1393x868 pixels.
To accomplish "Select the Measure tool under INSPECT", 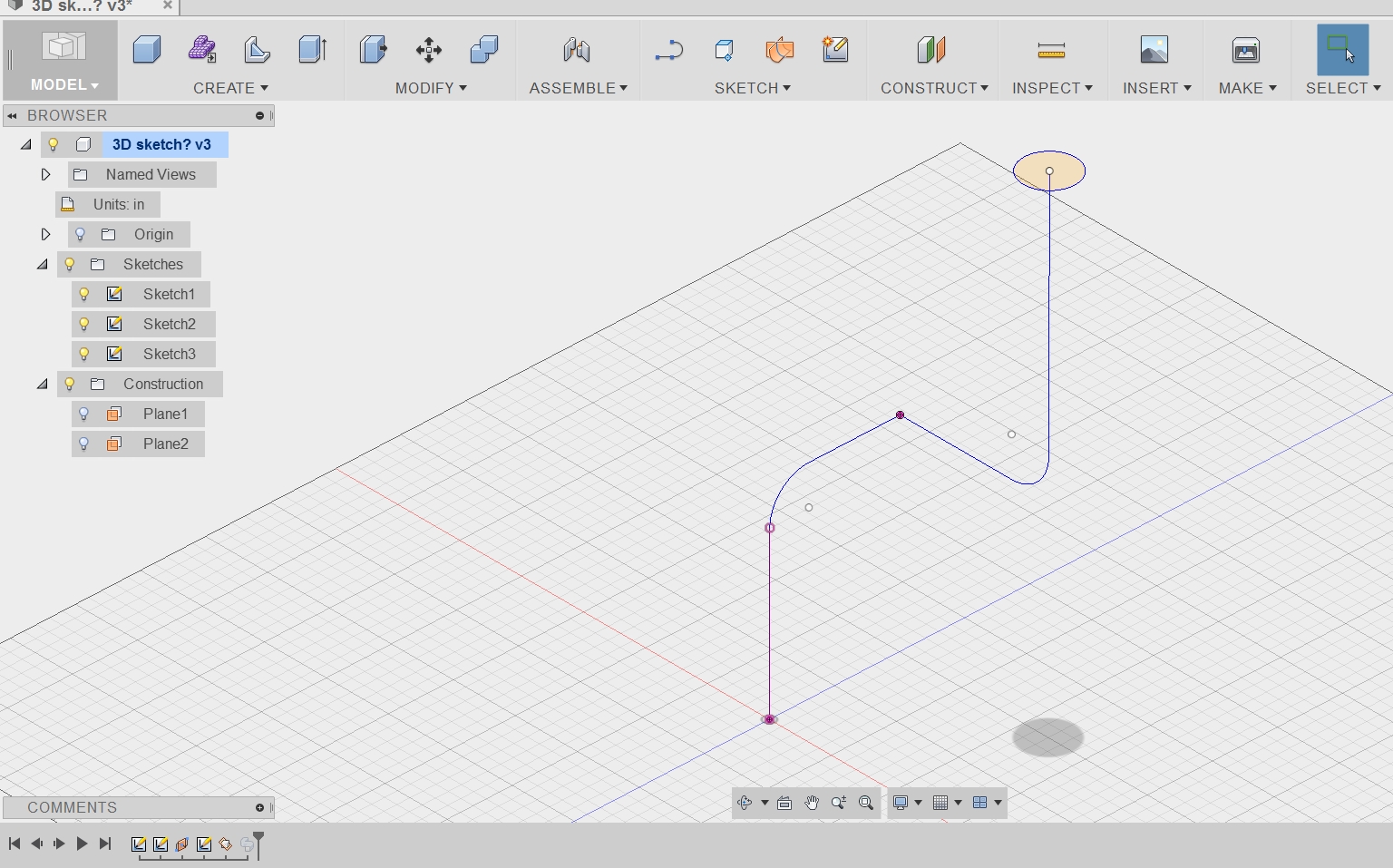I will click(x=1049, y=50).
